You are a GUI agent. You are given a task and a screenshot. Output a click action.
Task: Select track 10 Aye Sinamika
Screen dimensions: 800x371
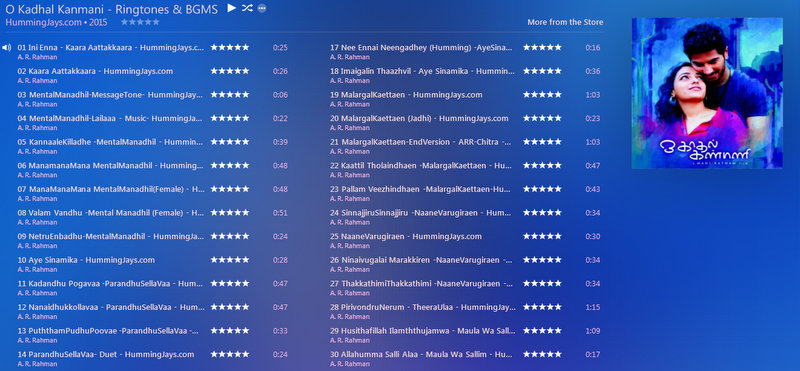click(86, 260)
